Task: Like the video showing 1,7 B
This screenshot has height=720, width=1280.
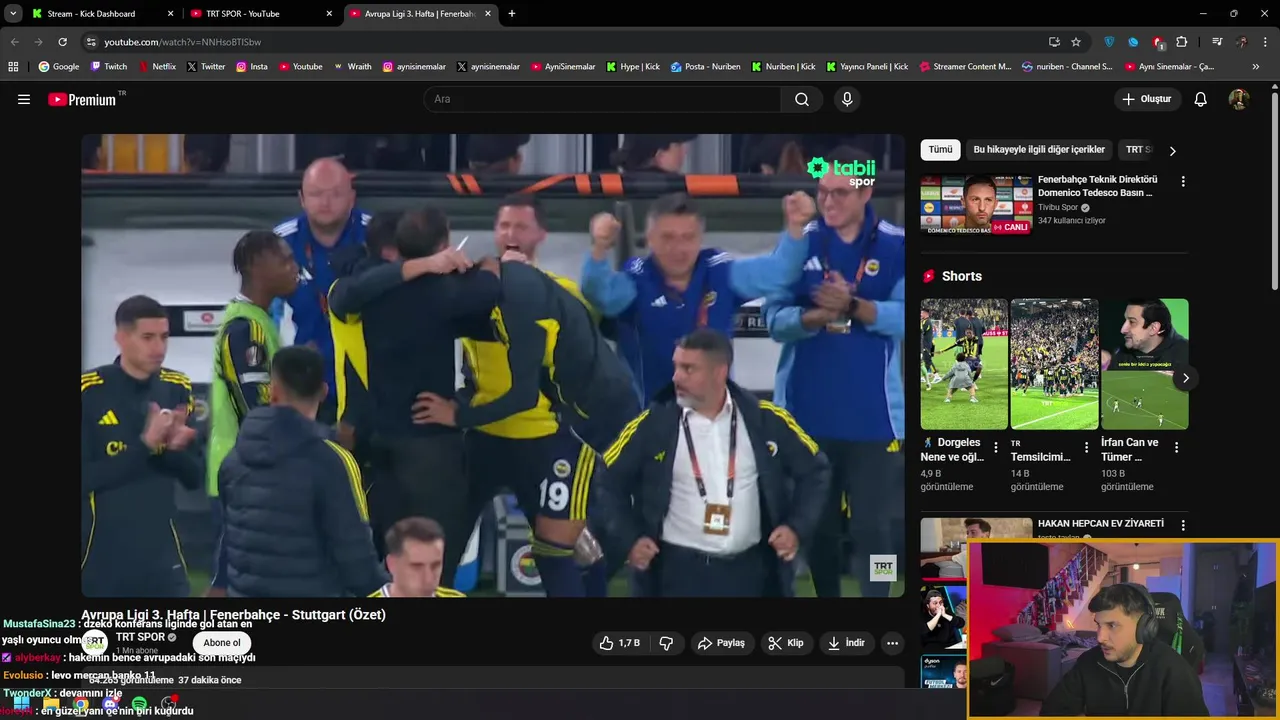Action: tap(619, 643)
